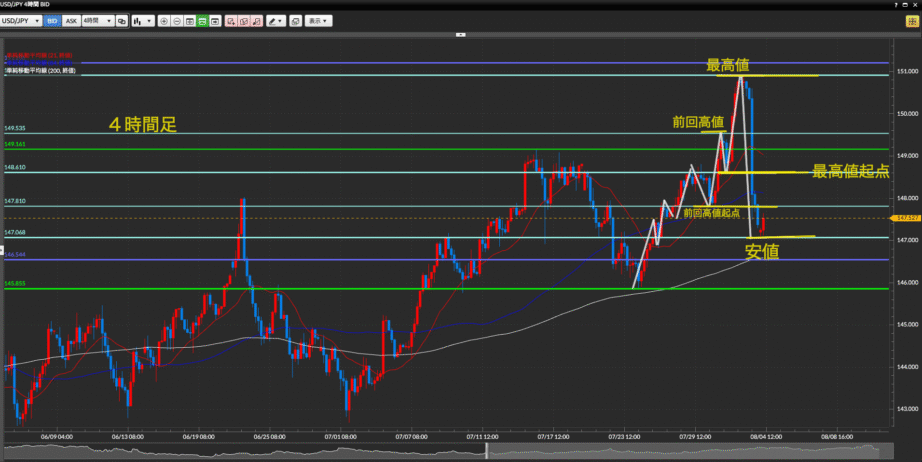Click the help question mark icon

point(896,4)
